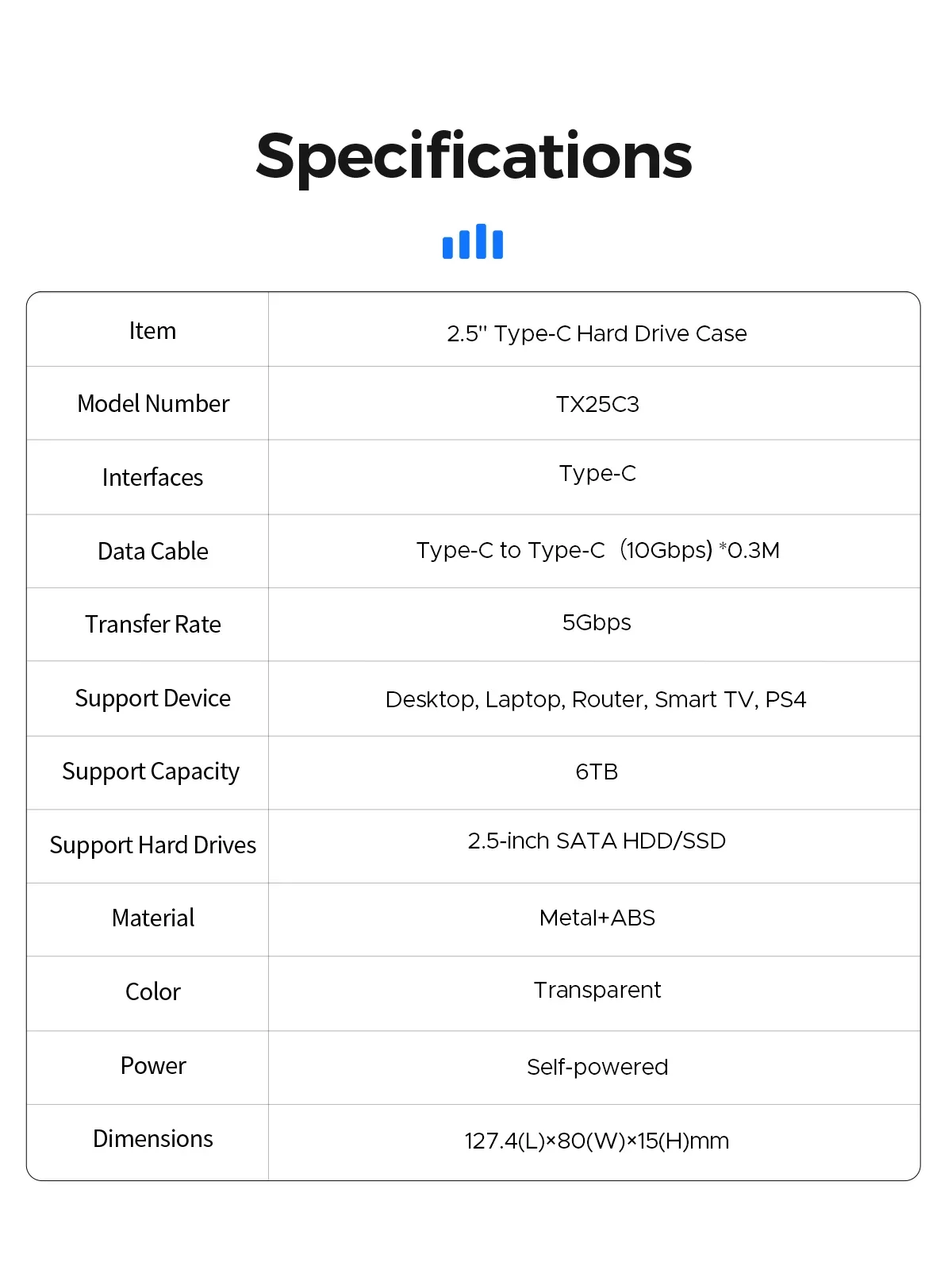Select the 127.4(L)×80(W)×15(H)mm dimensions value
952x1270 pixels.
(x=597, y=1141)
